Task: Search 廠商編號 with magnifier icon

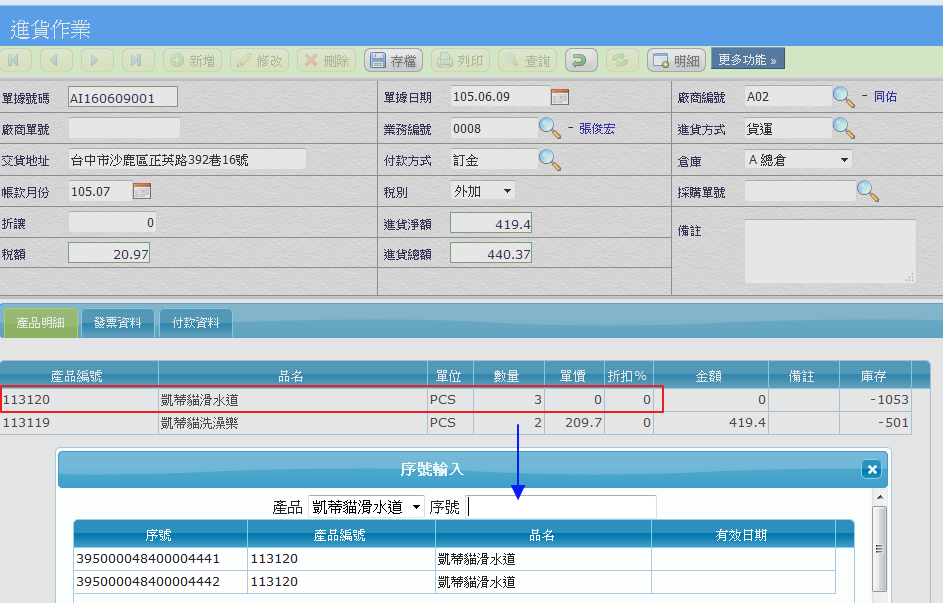Action: pos(845,97)
